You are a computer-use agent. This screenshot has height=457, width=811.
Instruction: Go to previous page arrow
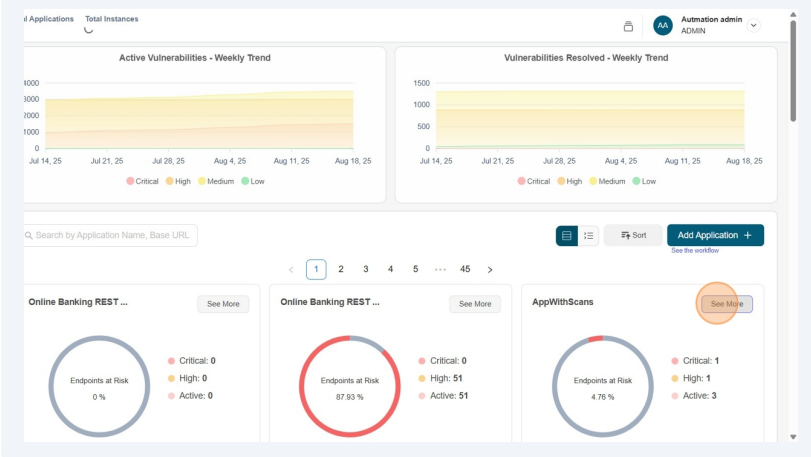(x=291, y=270)
